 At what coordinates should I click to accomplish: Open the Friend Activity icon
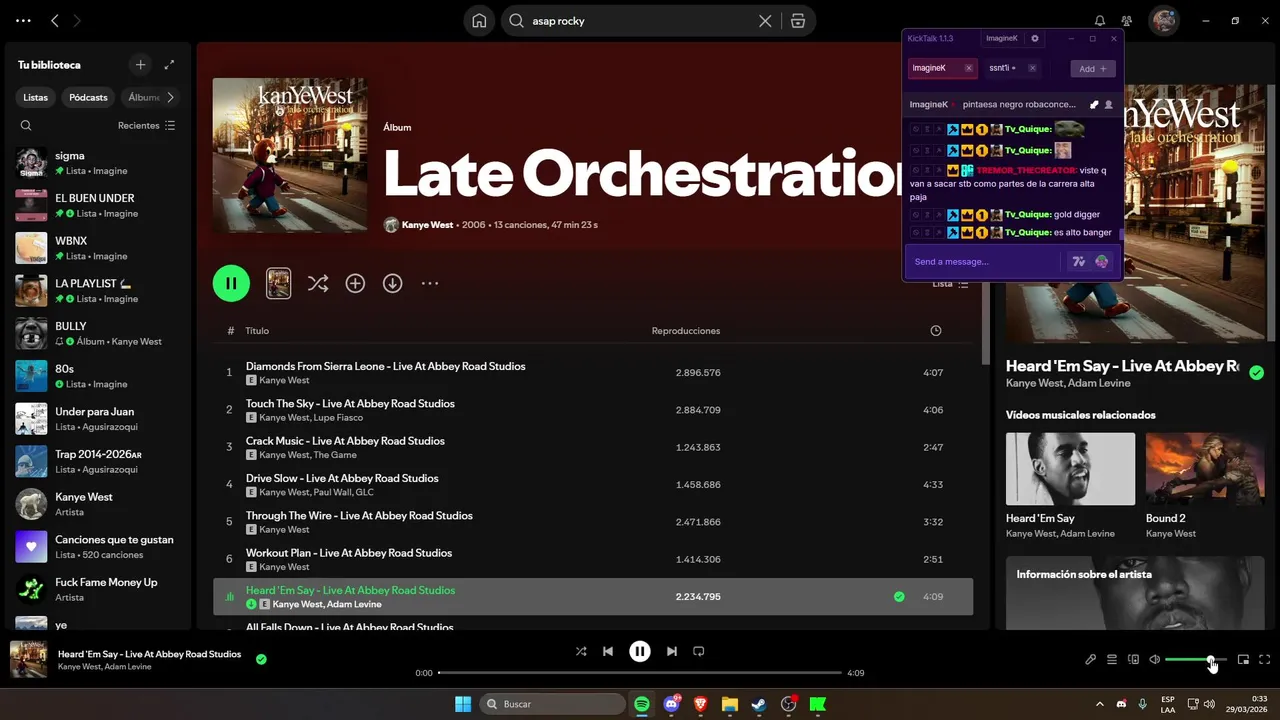point(1127,21)
